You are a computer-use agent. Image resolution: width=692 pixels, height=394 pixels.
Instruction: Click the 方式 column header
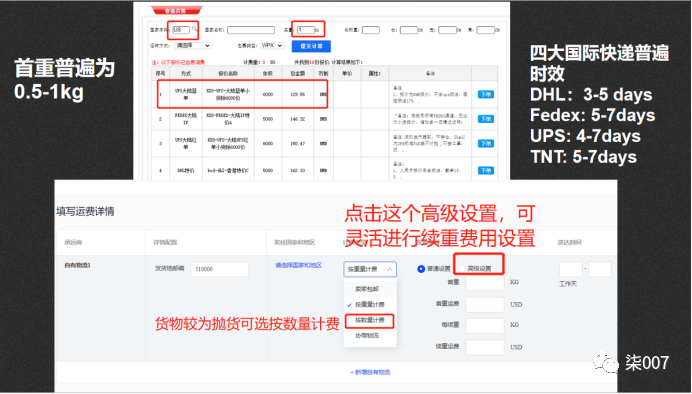tap(186, 74)
